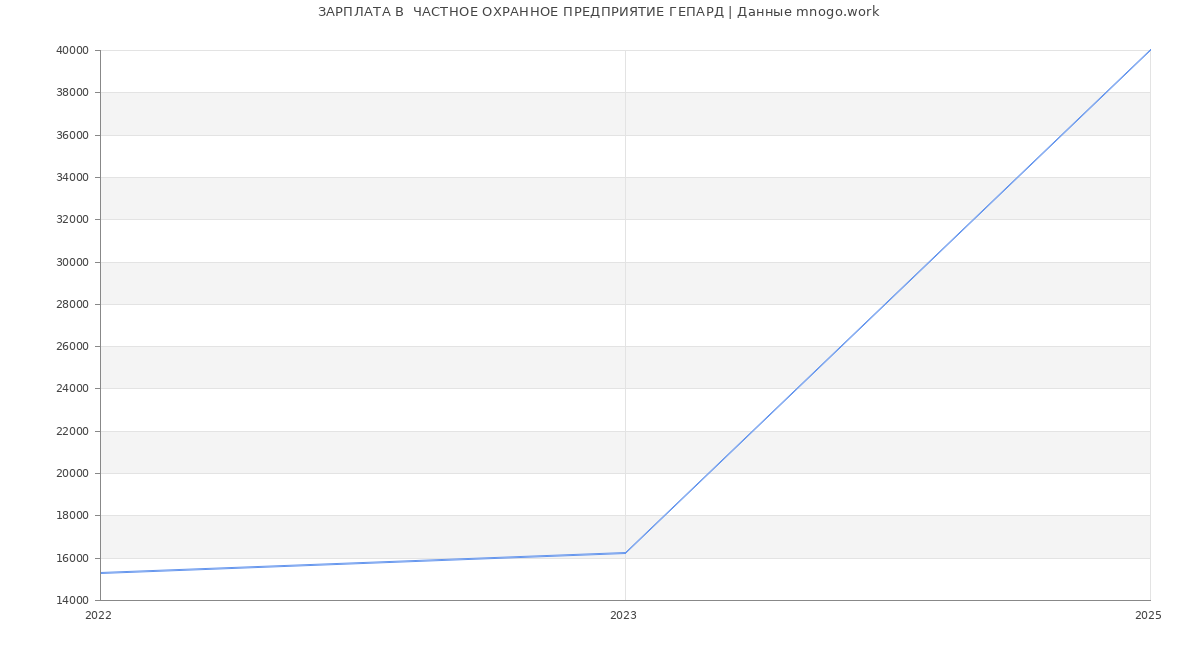Click the 36000 y-axis label
The image size is (1200, 650).
(x=73, y=136)
